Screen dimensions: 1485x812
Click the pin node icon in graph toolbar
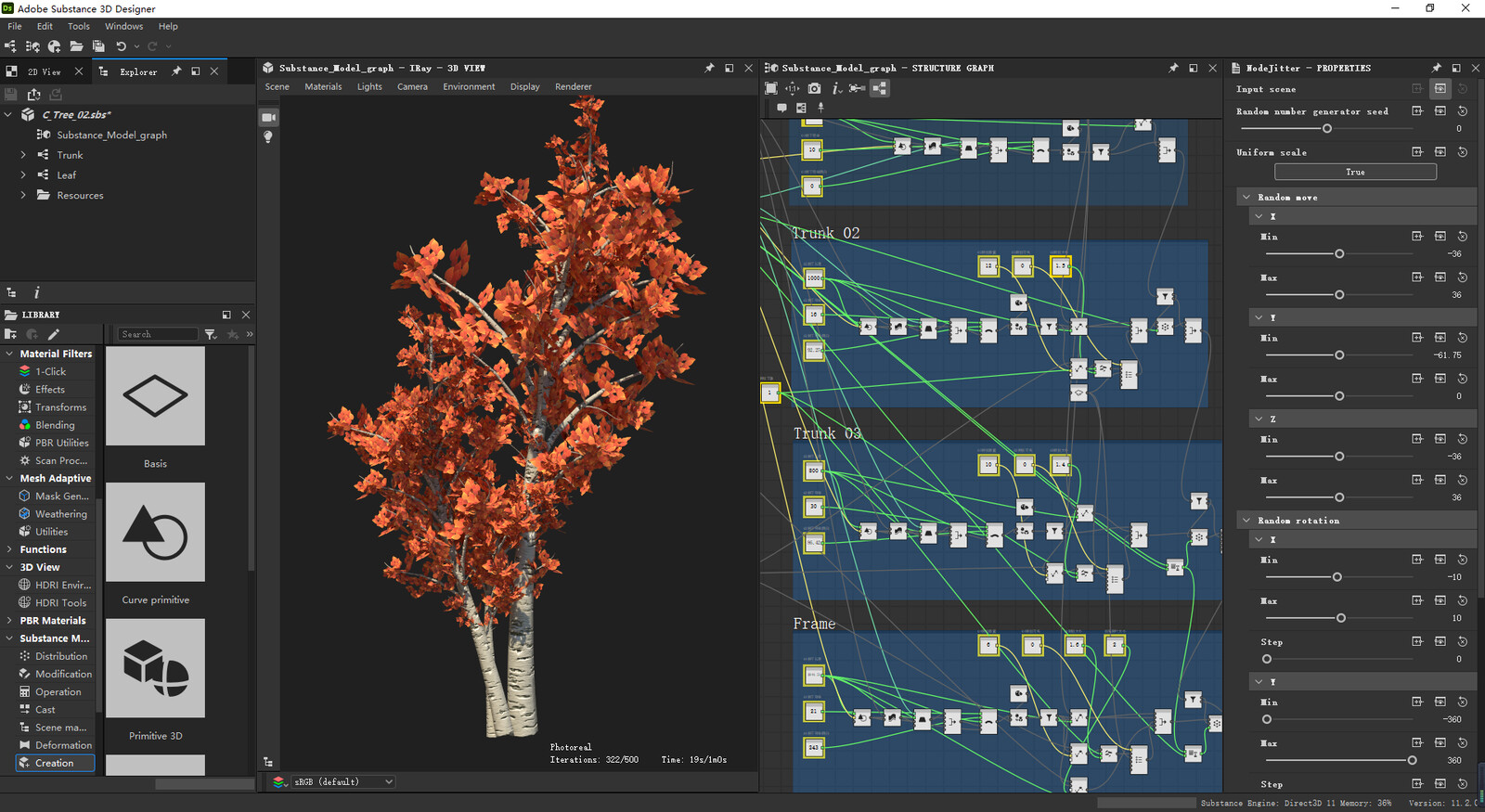[x=820, y=108]
